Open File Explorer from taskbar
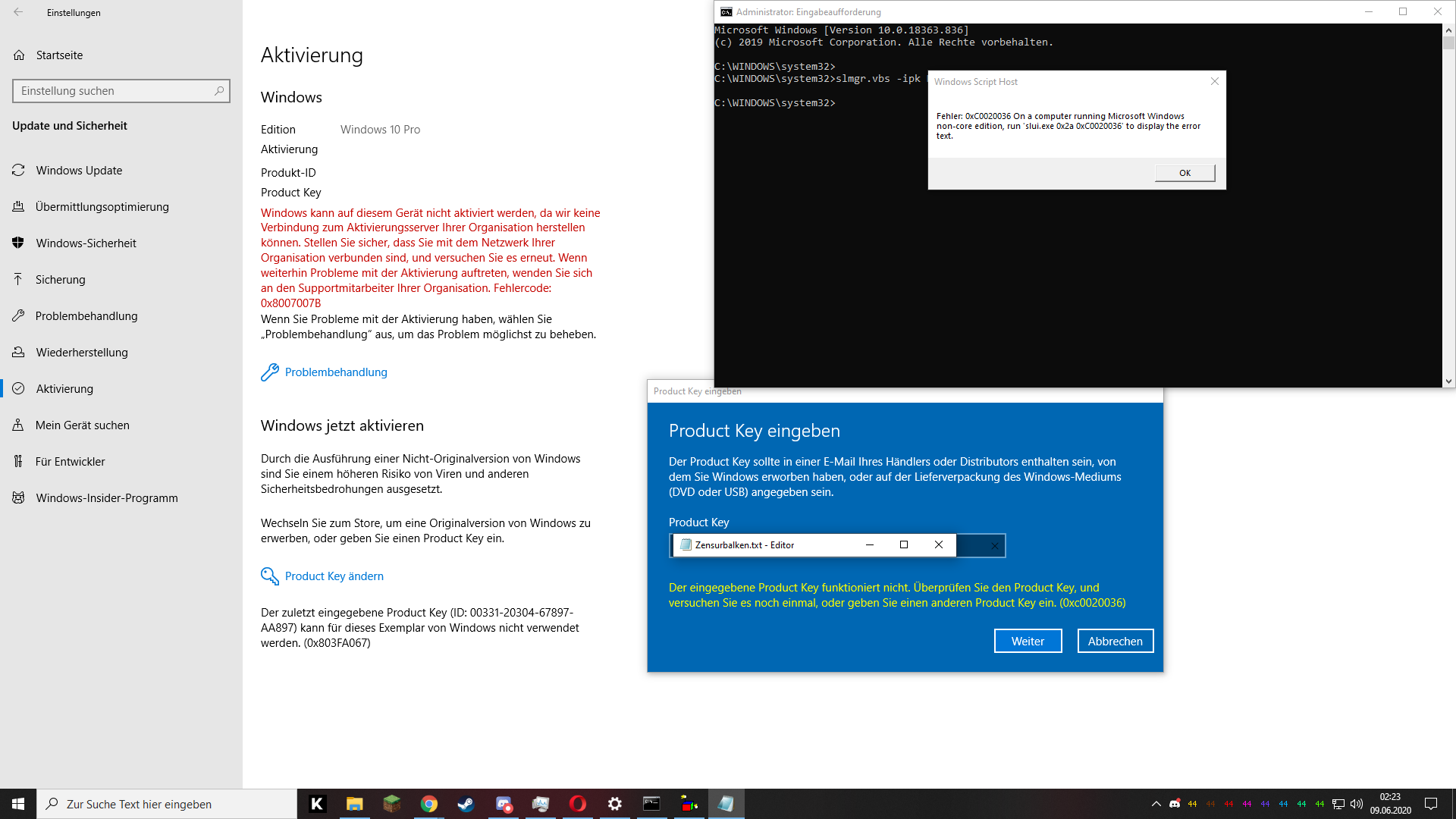Screen dimensions: 1456x819 point(355,804)
